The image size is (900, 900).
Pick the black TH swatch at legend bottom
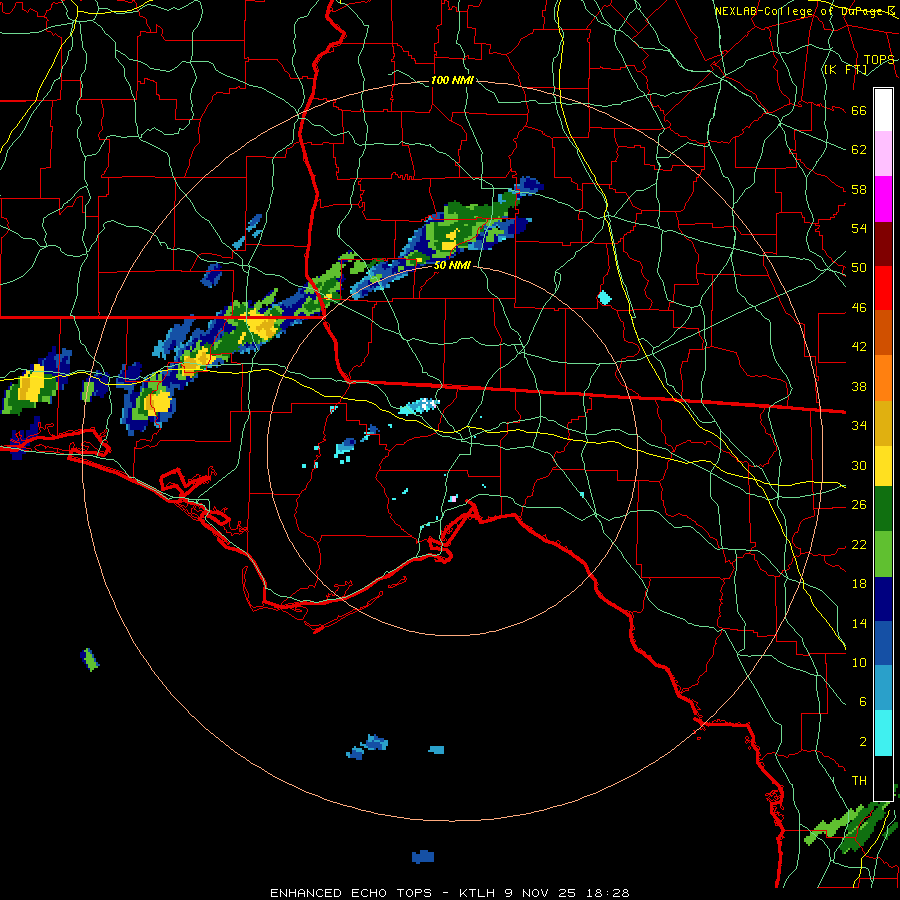(x=883, y=777)
